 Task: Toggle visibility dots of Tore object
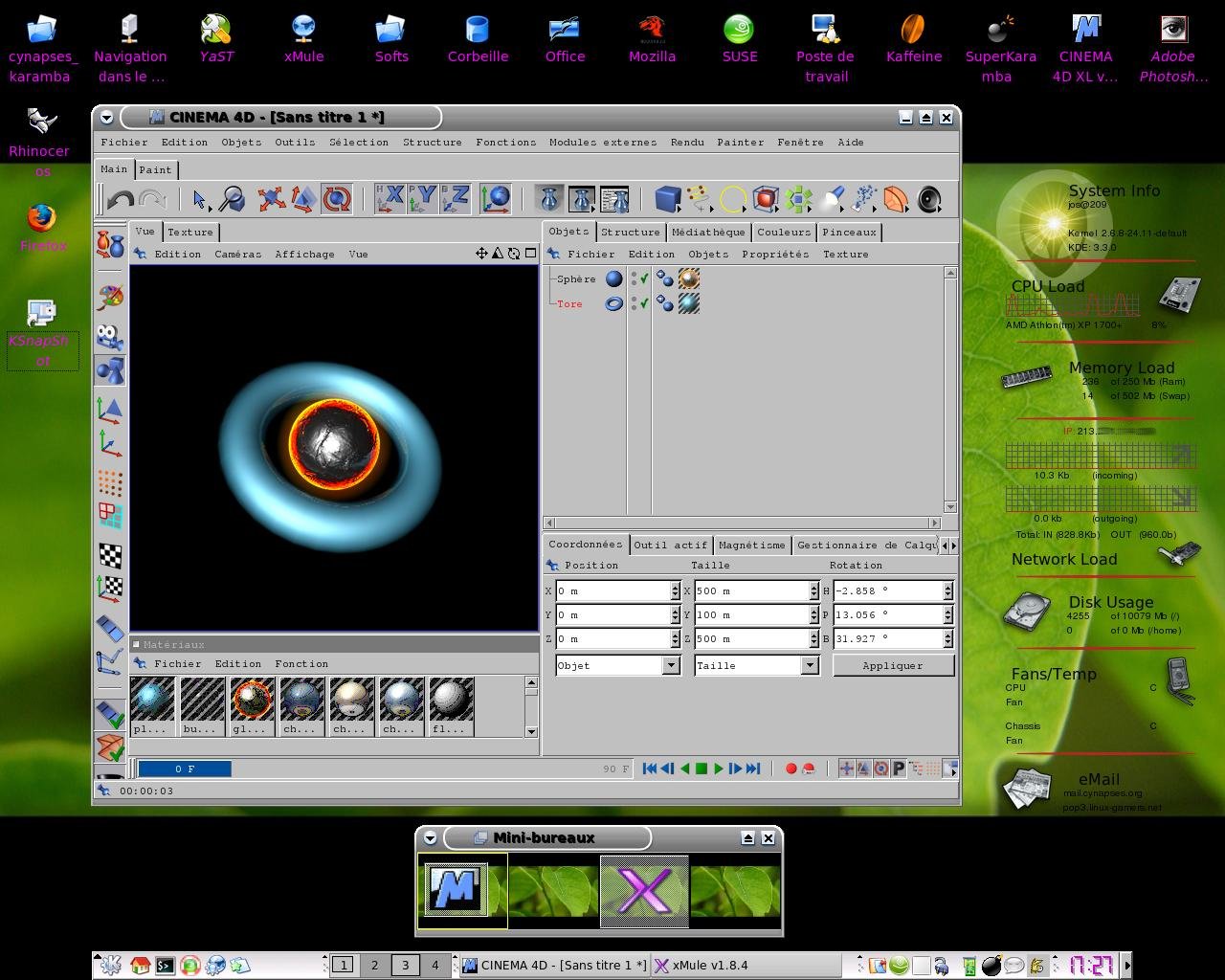point(634,303)
